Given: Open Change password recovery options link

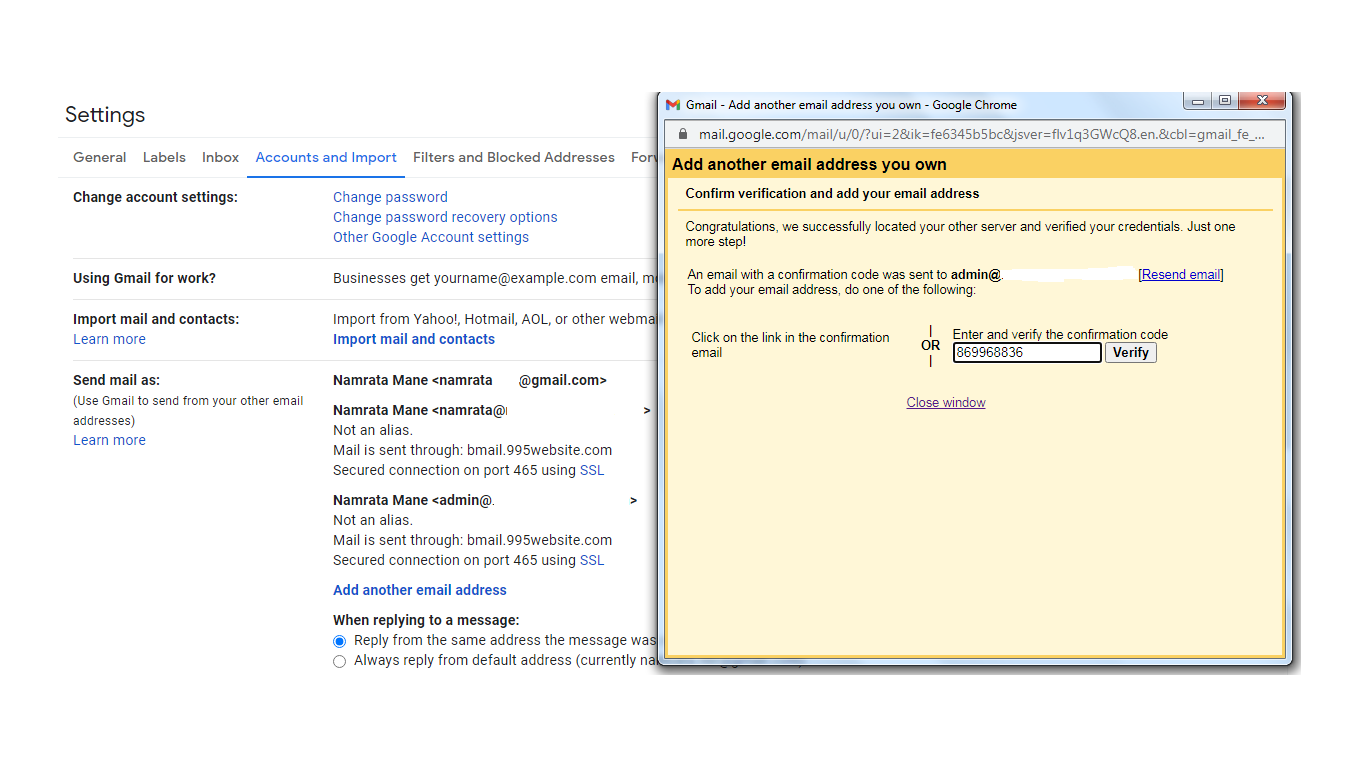Looking at the screenshot, I should pyautogui.click(x=445, y=217).
